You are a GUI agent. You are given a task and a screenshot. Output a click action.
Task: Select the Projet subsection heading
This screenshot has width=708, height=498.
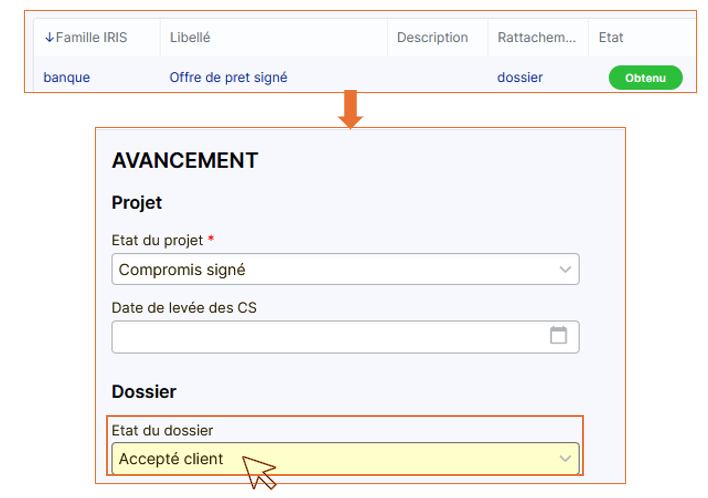click(x=137, y=203)
